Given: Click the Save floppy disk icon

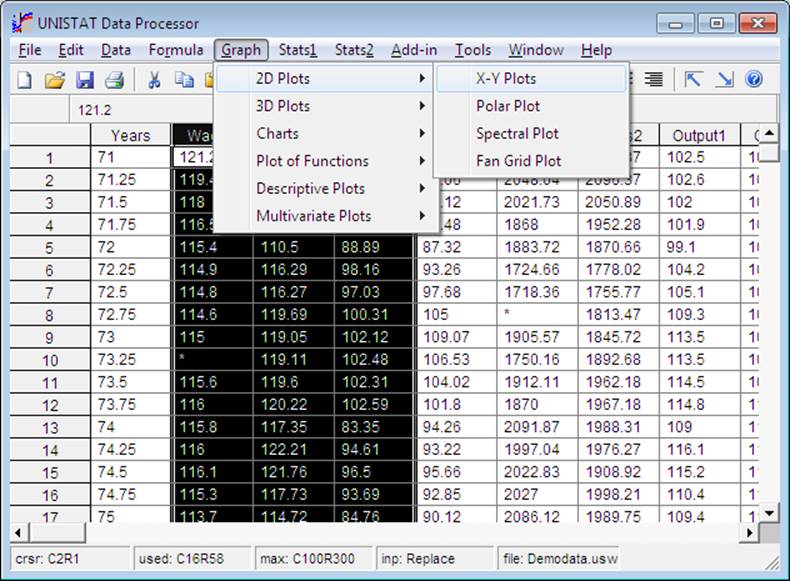Looking at the screenshot, I should [85, 80].
